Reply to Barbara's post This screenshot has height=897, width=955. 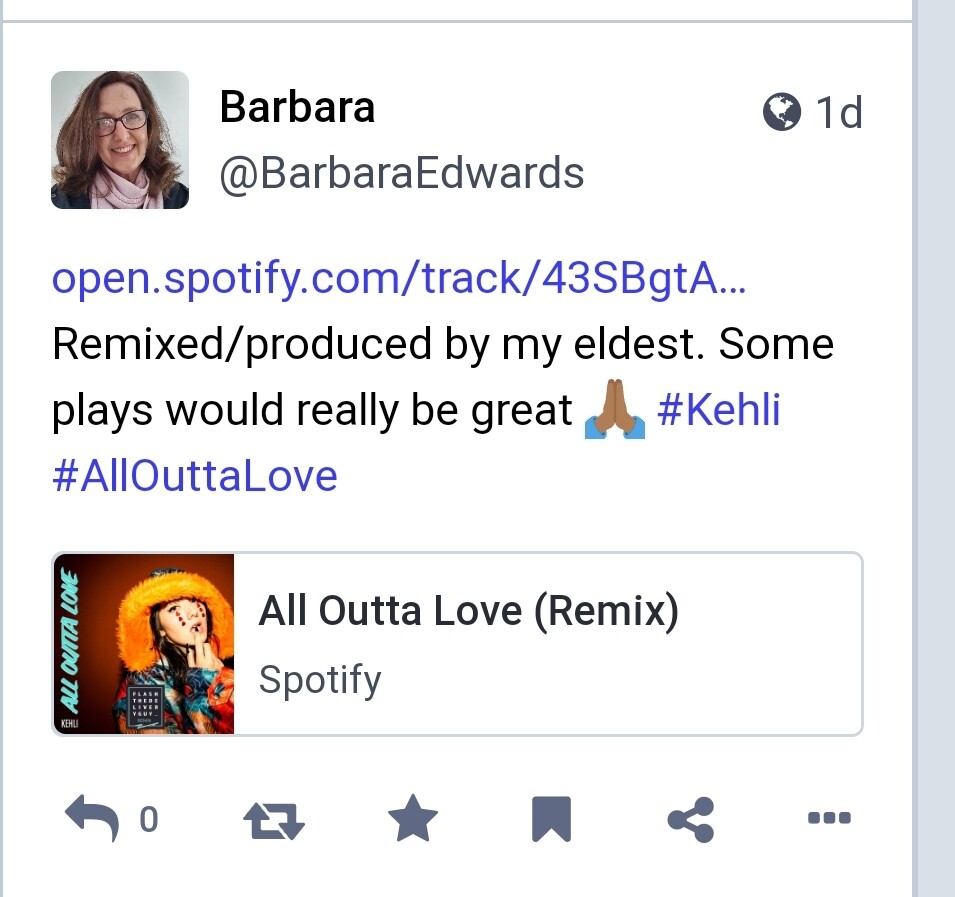(92, 818)
